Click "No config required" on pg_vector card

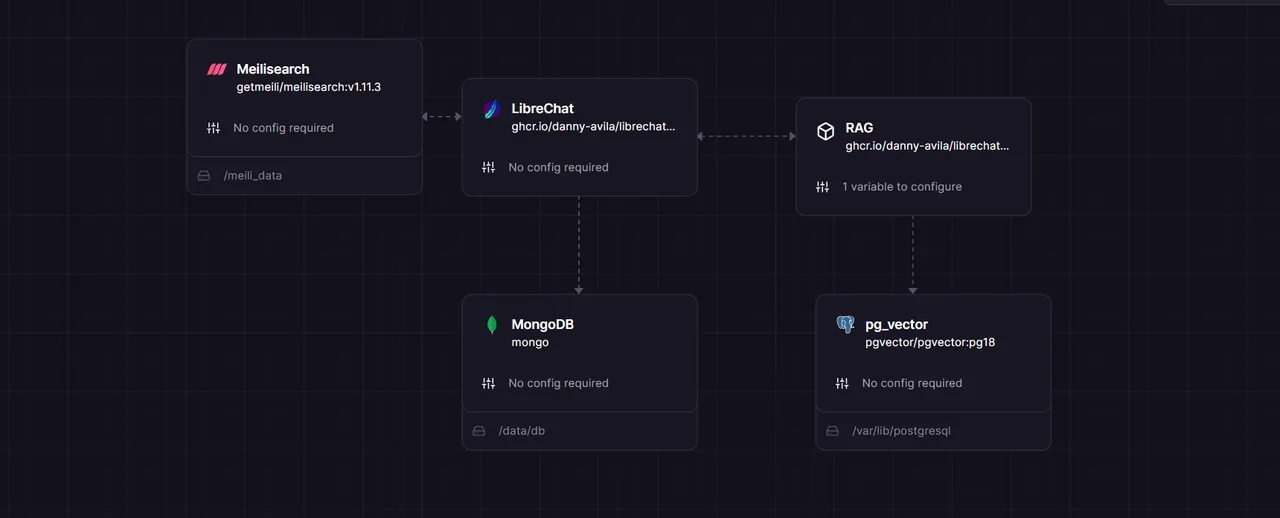[912, 383]
